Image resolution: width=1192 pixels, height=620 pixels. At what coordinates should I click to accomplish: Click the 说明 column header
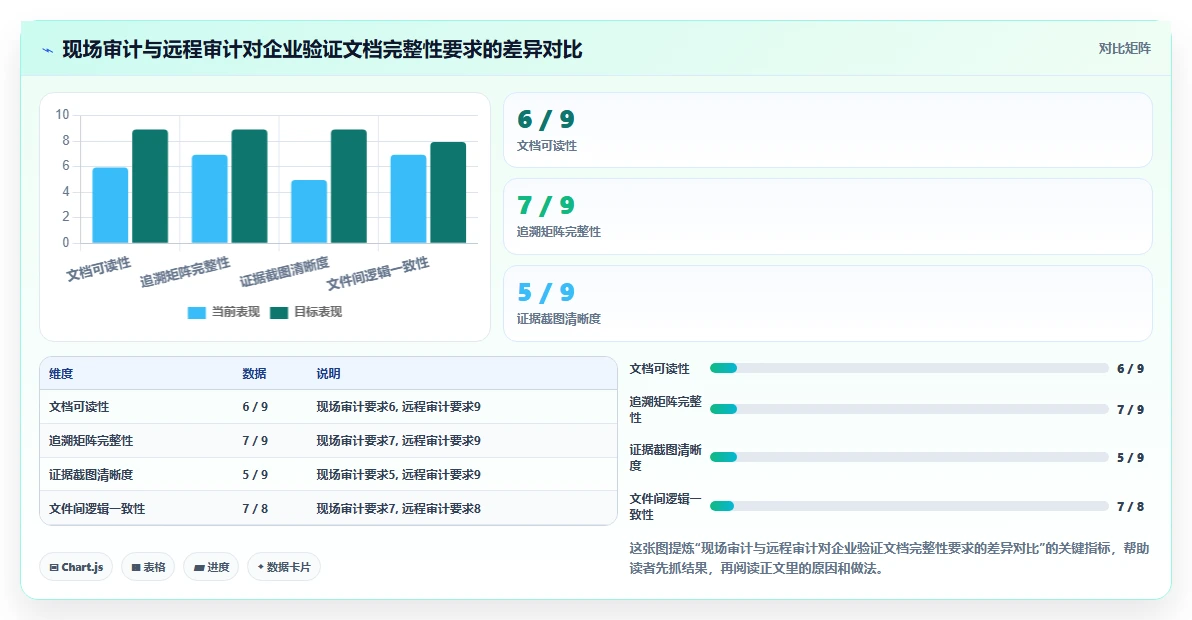[x=328, y=374]
